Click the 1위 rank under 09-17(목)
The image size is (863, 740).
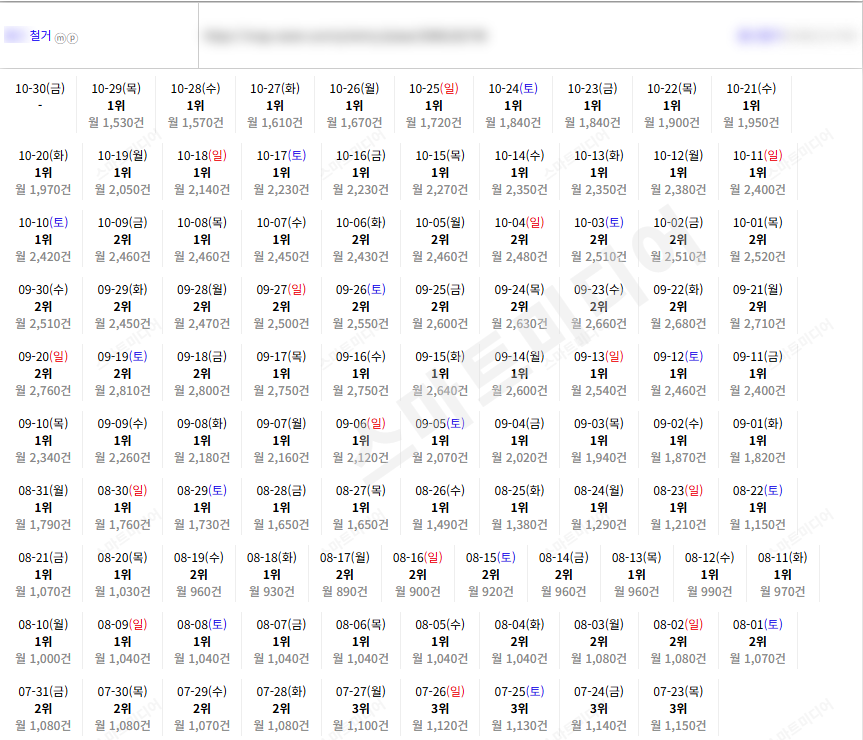click(x=281, y=374)
